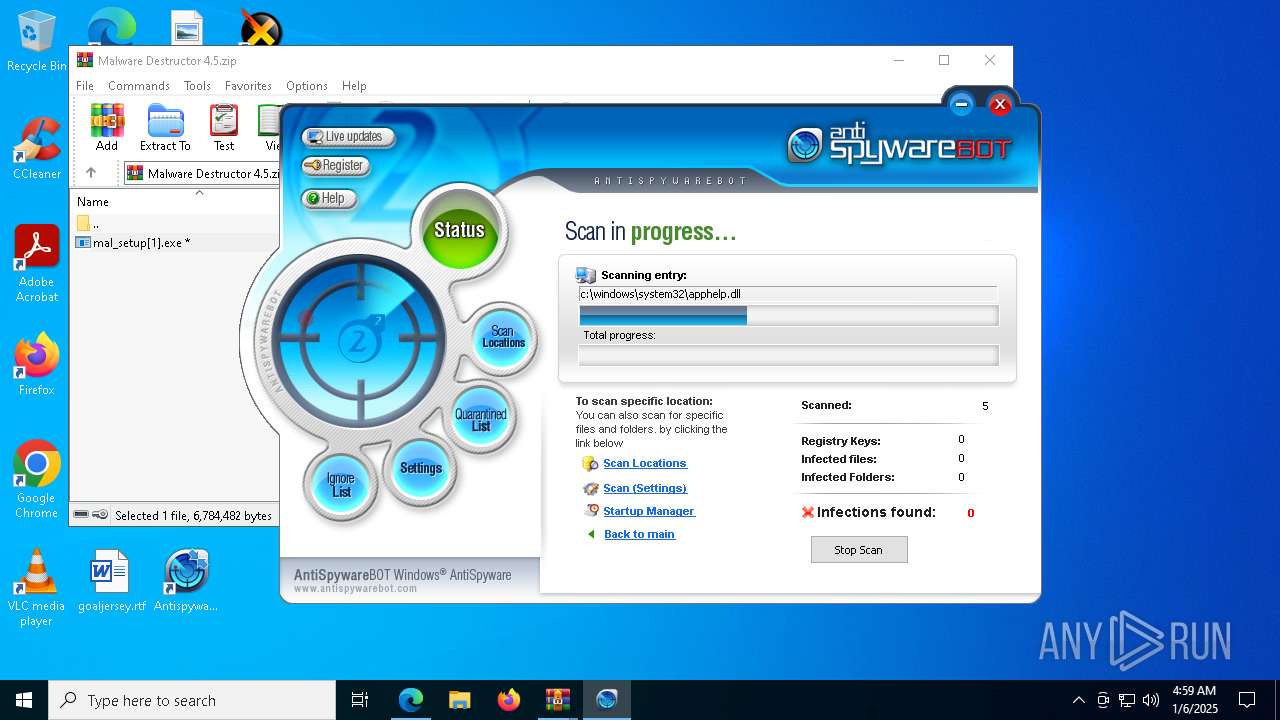Screen dimensions: 1280x720
Task: Open the Google Chrome desktop shortcut
Action: click(x=36, y=479)
